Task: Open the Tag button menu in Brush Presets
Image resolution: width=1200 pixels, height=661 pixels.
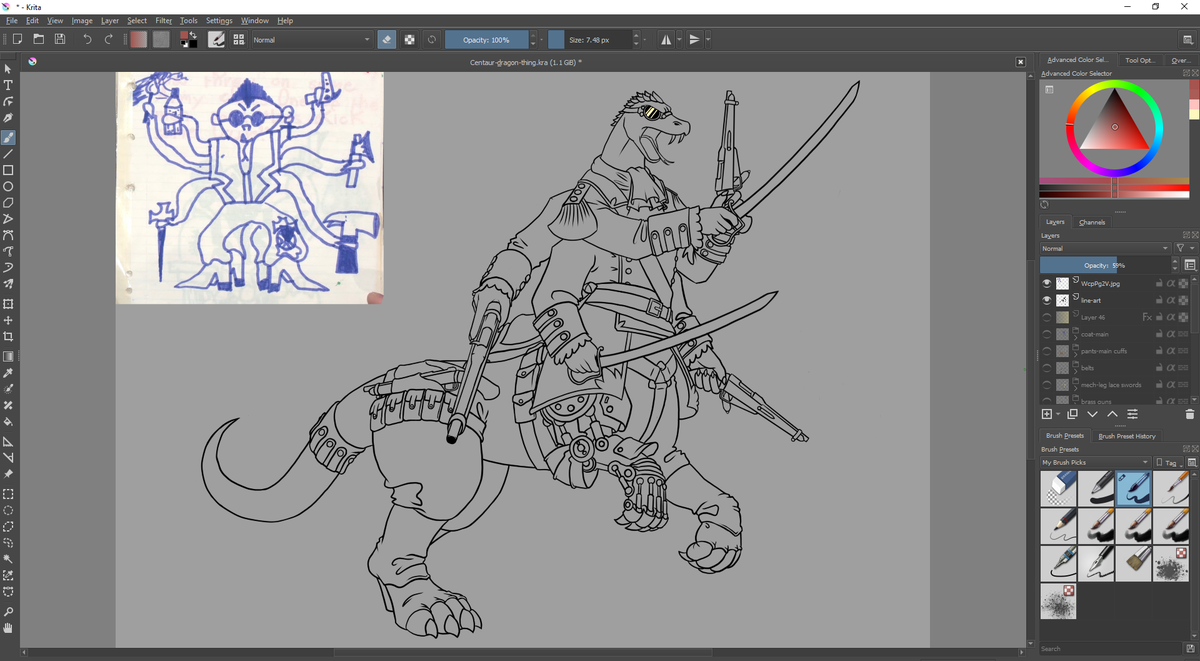Action: 1168,462
